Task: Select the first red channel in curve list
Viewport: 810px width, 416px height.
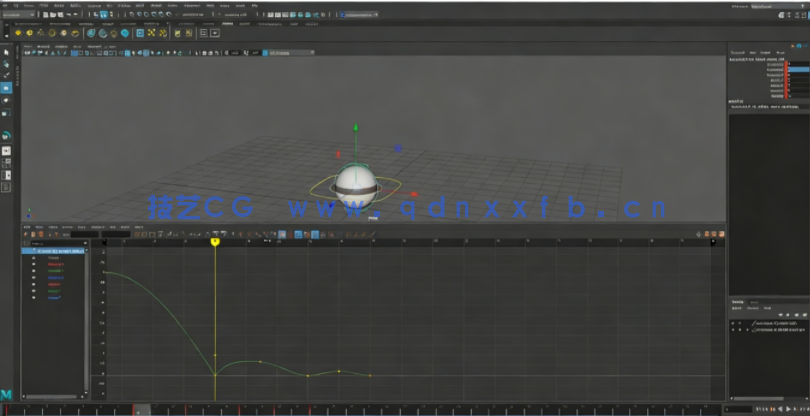Action: [55, 264]
